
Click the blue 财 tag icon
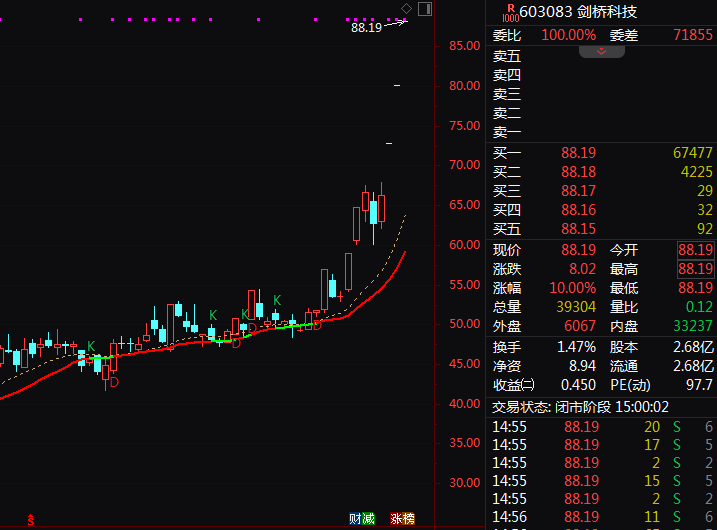tap(354, 519)
